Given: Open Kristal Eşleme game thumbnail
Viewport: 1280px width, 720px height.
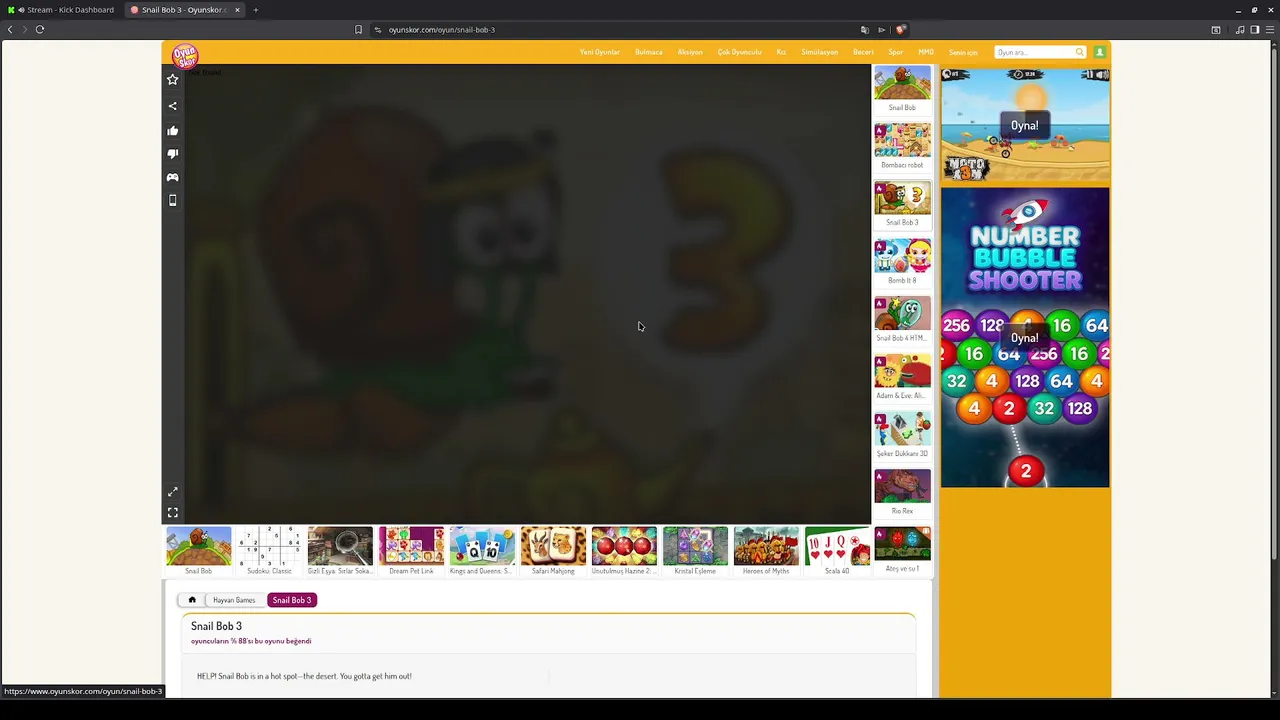Looking at the screenshot, I should (x=695, y=551).
